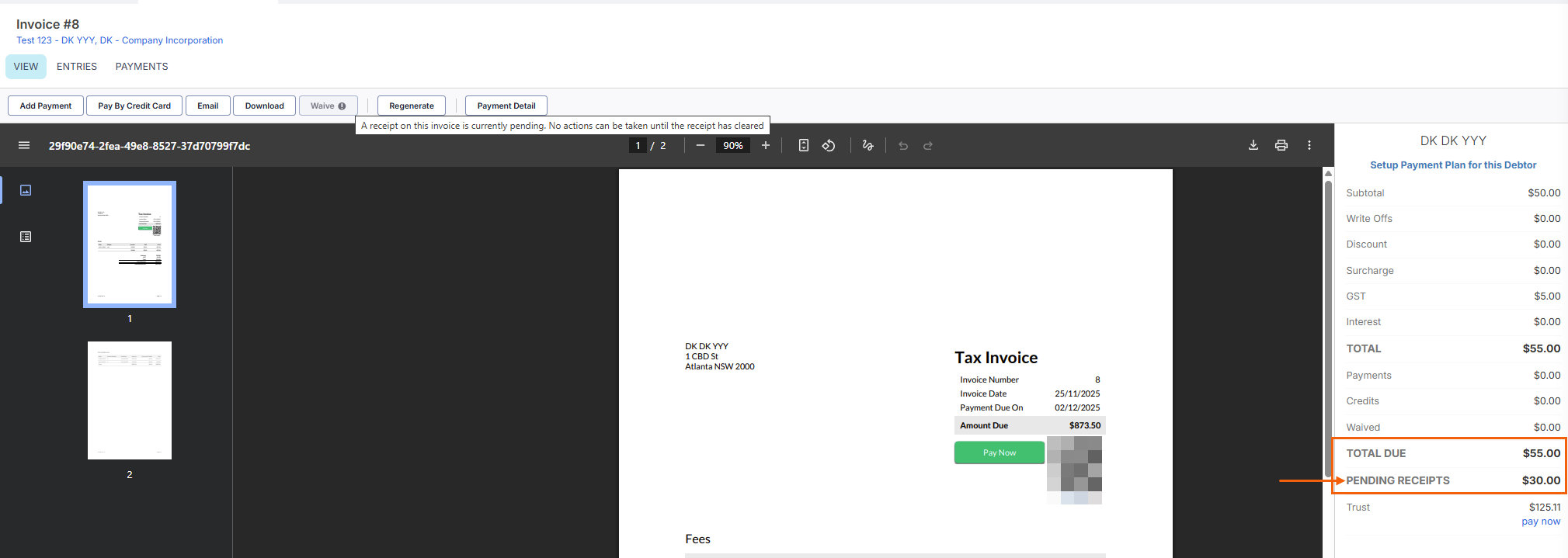Show the document outline panel
Viewport: 1568px width, 558px height.
26,237
